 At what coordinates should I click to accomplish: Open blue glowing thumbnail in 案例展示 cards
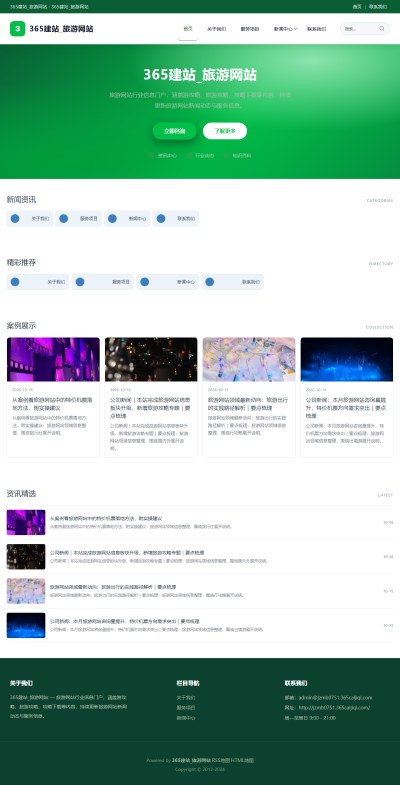coord(347,359)
